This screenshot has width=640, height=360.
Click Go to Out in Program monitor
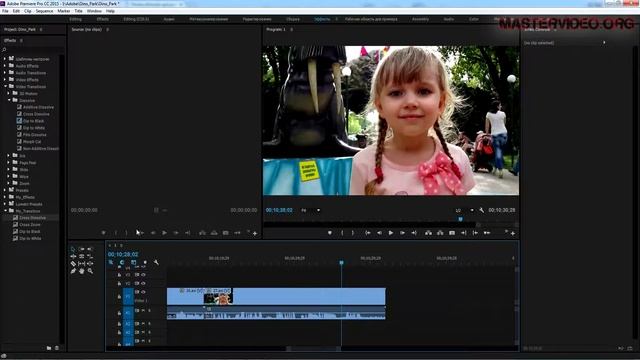pos(414,233)
